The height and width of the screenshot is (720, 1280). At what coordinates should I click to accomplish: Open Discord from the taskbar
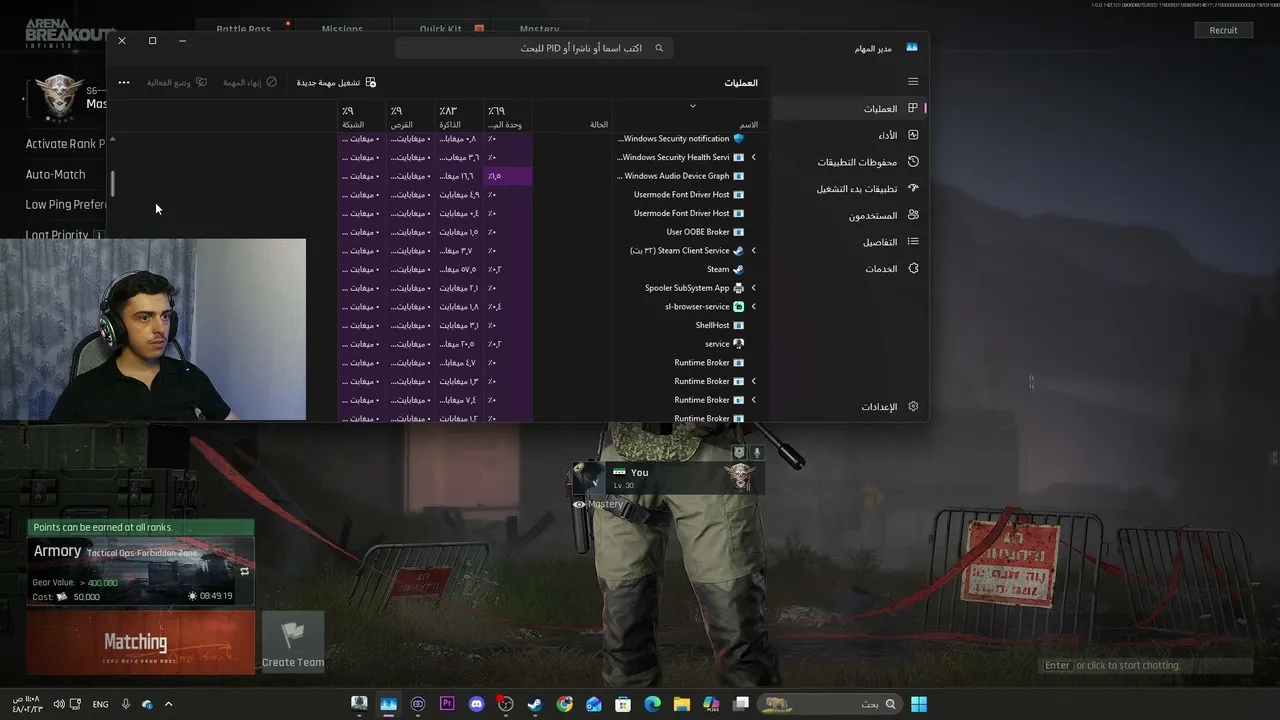pos(476,704)
